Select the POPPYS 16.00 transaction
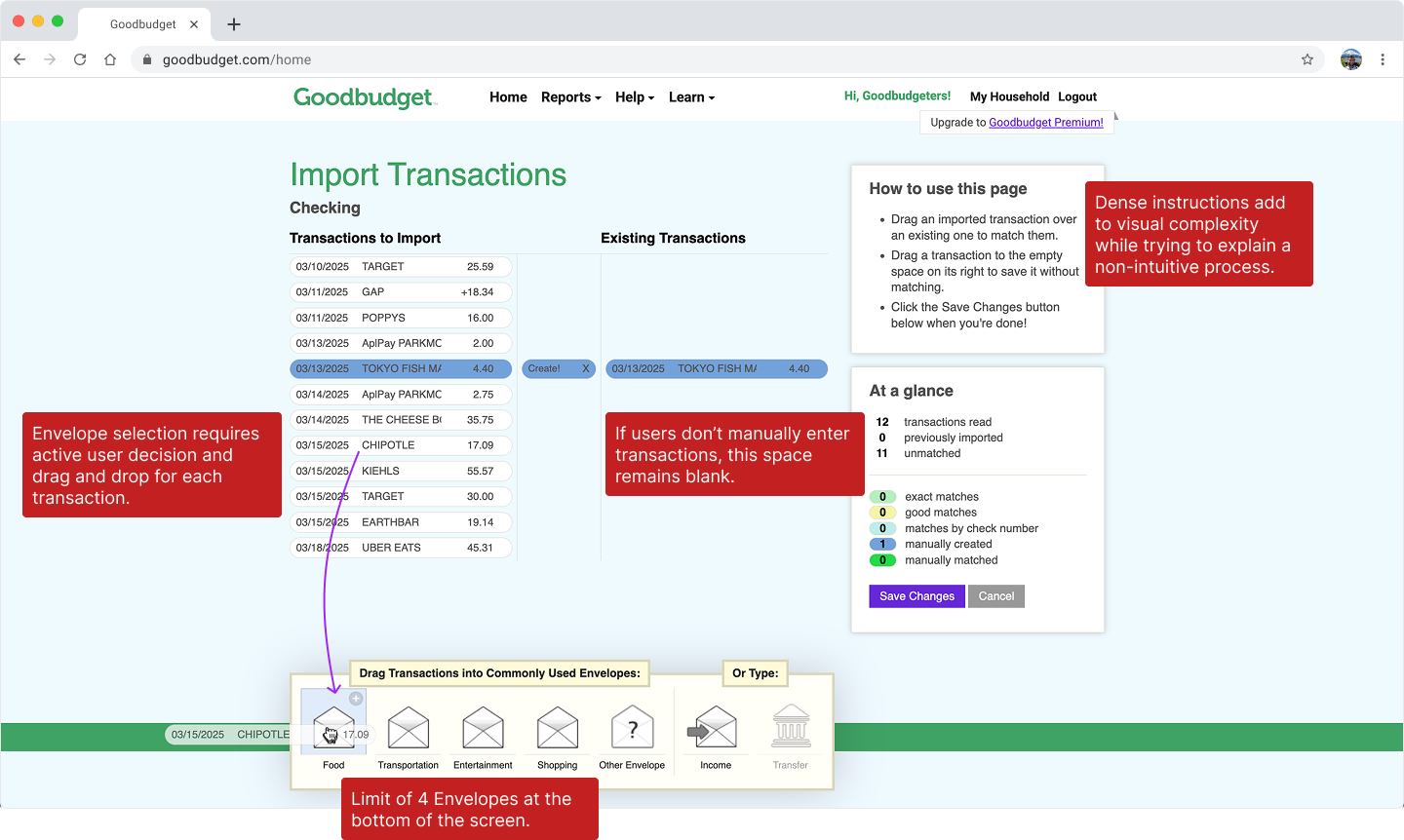Viewport: 1404px width, 840px height. click(401, 318)
